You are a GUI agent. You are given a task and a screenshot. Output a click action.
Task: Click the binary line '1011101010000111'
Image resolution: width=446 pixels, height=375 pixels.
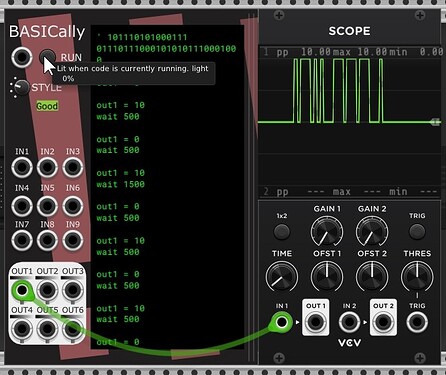[x=147, y=37]
